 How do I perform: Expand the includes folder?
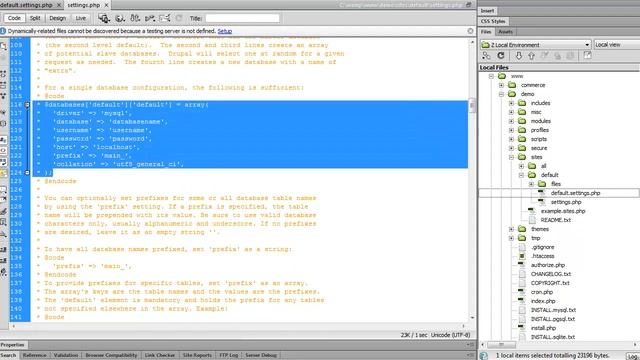(511, 103)
